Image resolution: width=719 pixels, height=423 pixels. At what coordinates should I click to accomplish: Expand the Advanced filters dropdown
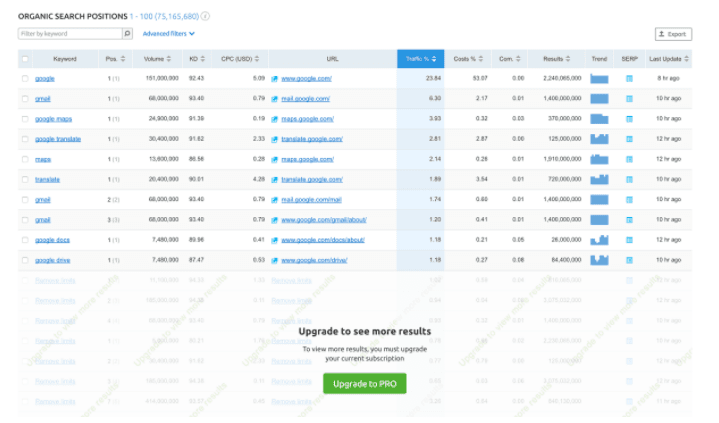[168, 33]
